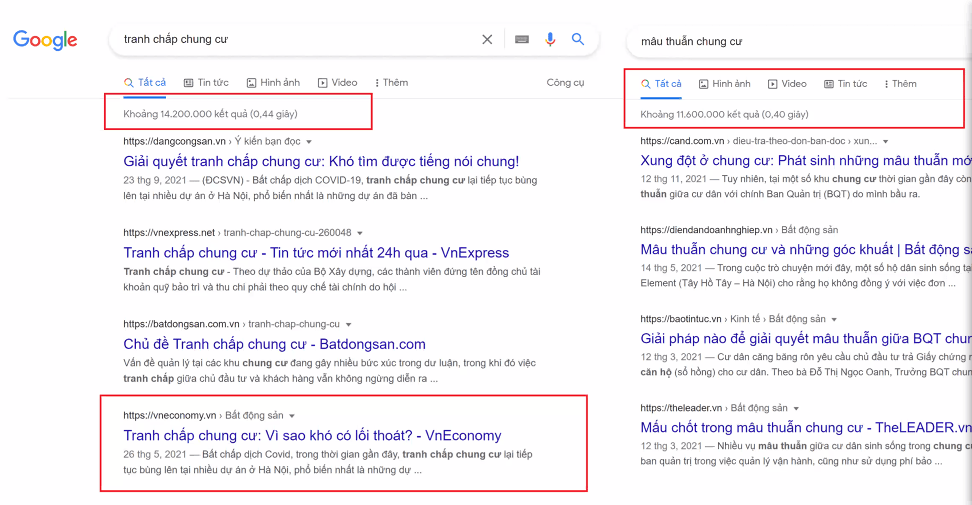Submit search with the magnifier icon

(578, 40)
